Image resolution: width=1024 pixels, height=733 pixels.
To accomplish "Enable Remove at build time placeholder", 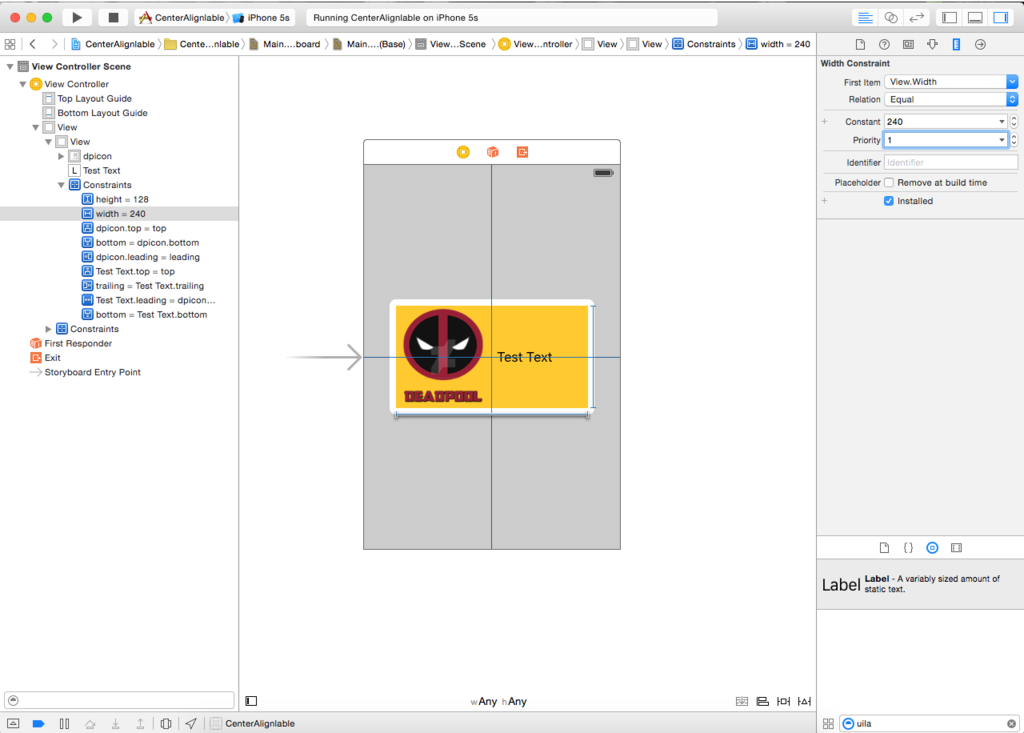I will [x=889, y=182].
